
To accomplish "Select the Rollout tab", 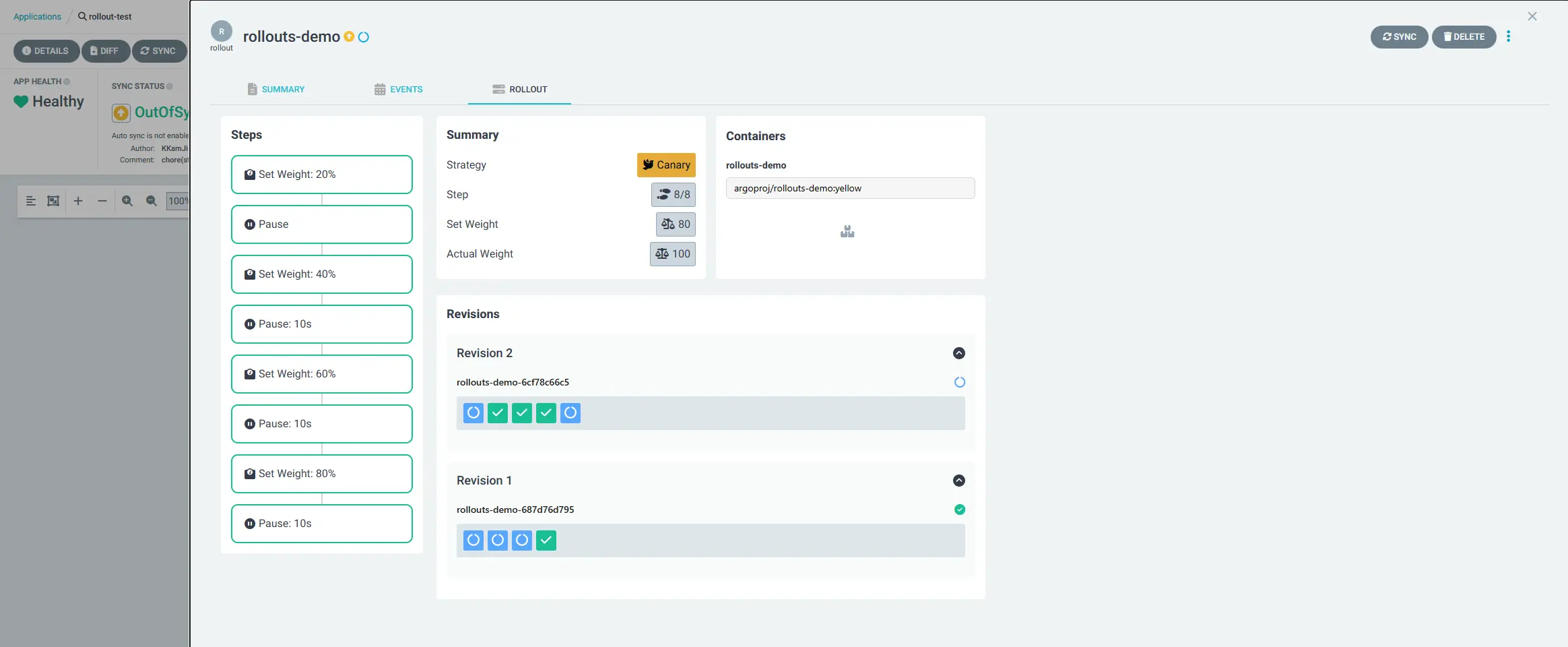I will click(x=519, y=89).
